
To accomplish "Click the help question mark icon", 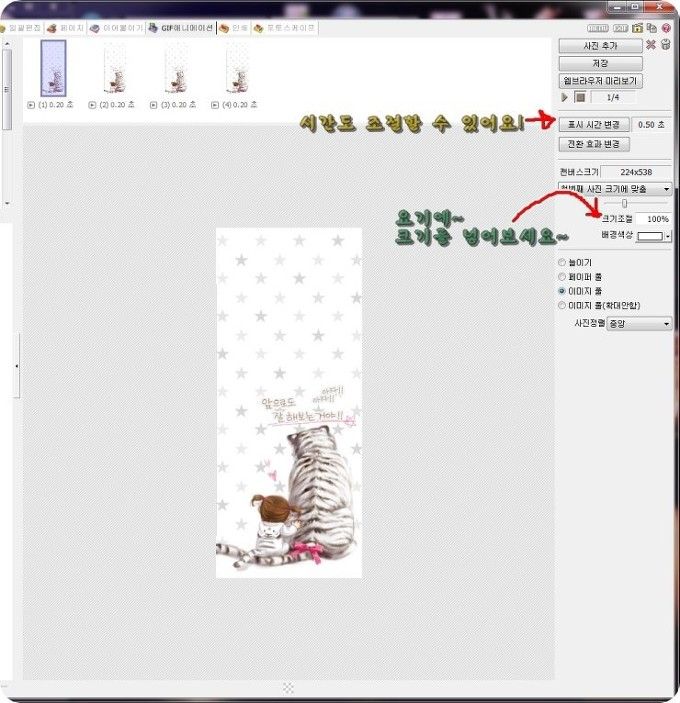I will tap(666, 28).
